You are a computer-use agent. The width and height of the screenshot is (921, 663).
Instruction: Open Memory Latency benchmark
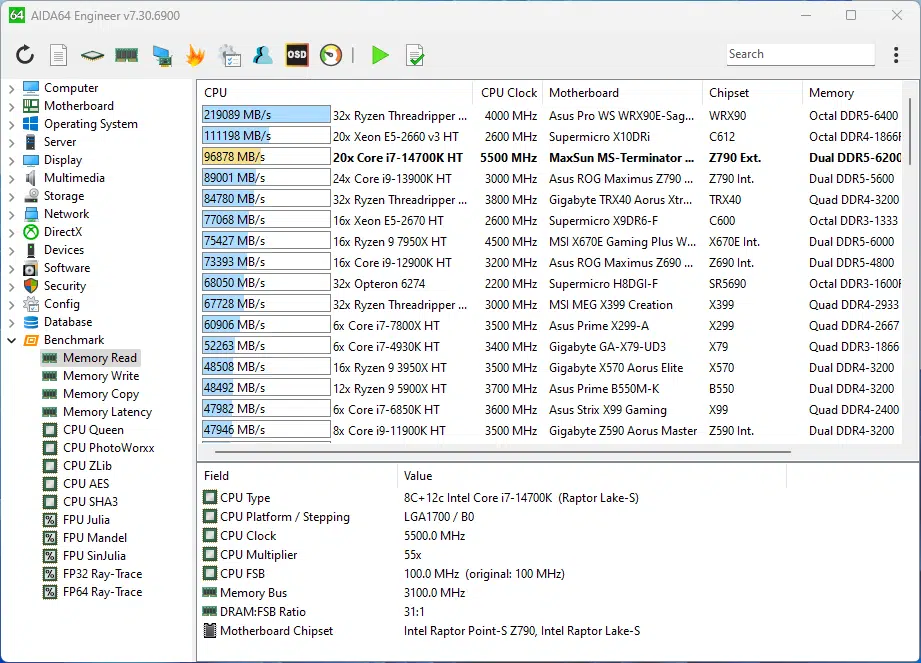tap(107, 412)
